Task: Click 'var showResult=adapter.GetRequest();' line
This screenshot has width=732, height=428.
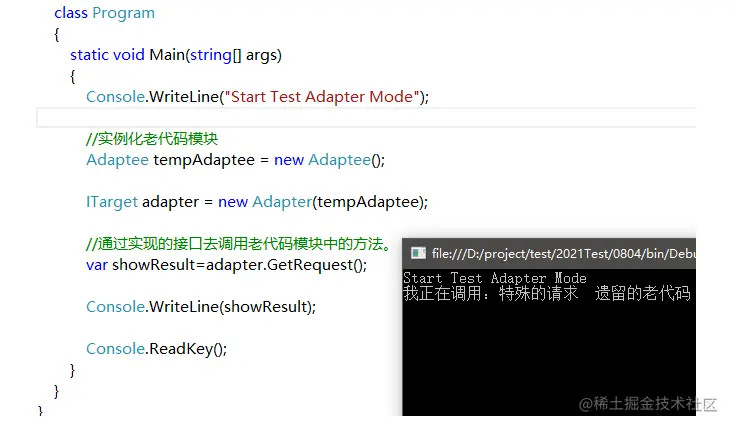Action: point(226,265)
